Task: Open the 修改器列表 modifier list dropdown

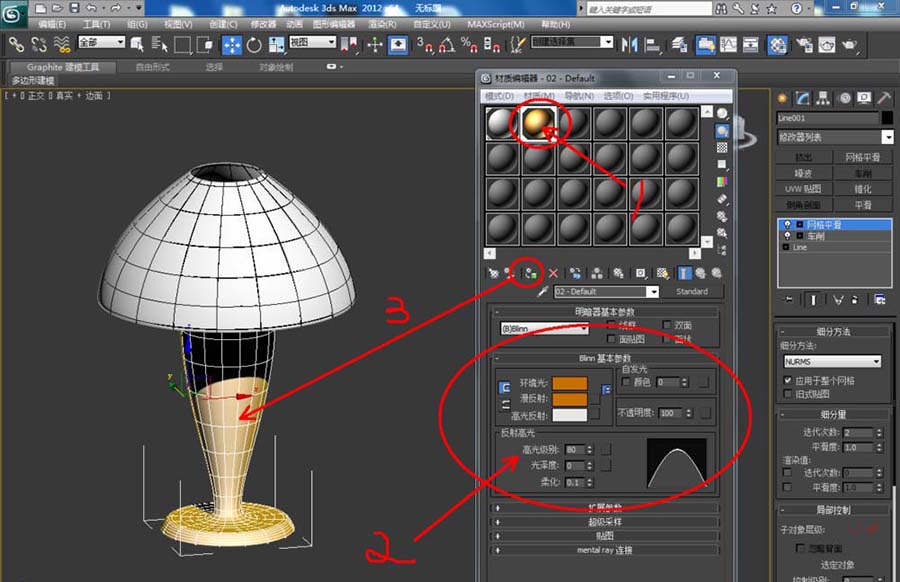Action: pos(887,137)
